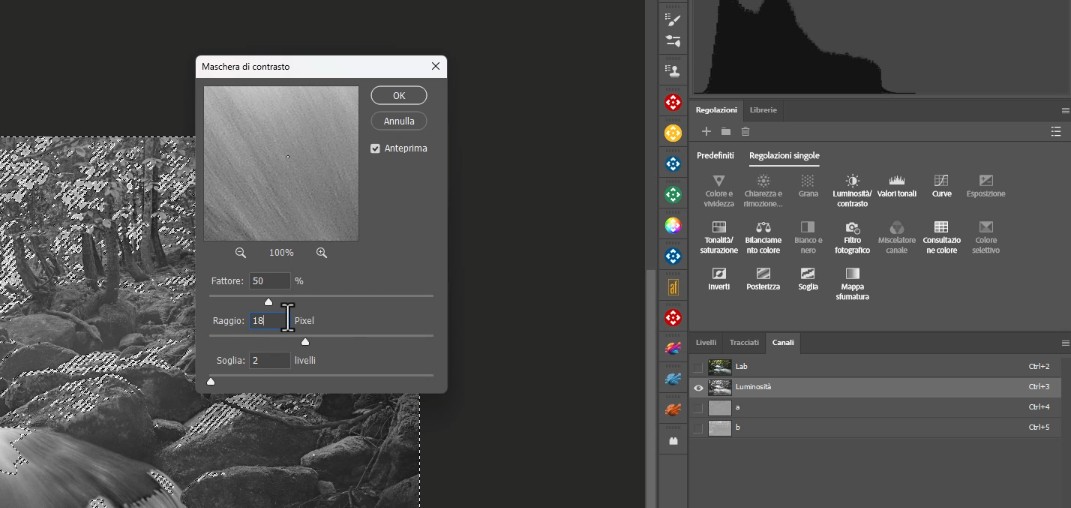Open the Regolazioni panel options menu
Screen dimensions: 1071x508
coord(1065,110)
